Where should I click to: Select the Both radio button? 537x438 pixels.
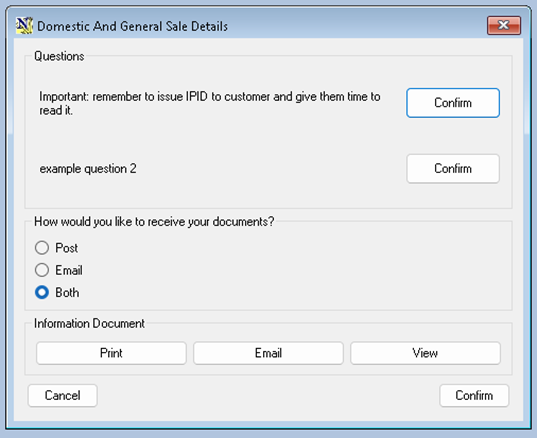[42, 292]
